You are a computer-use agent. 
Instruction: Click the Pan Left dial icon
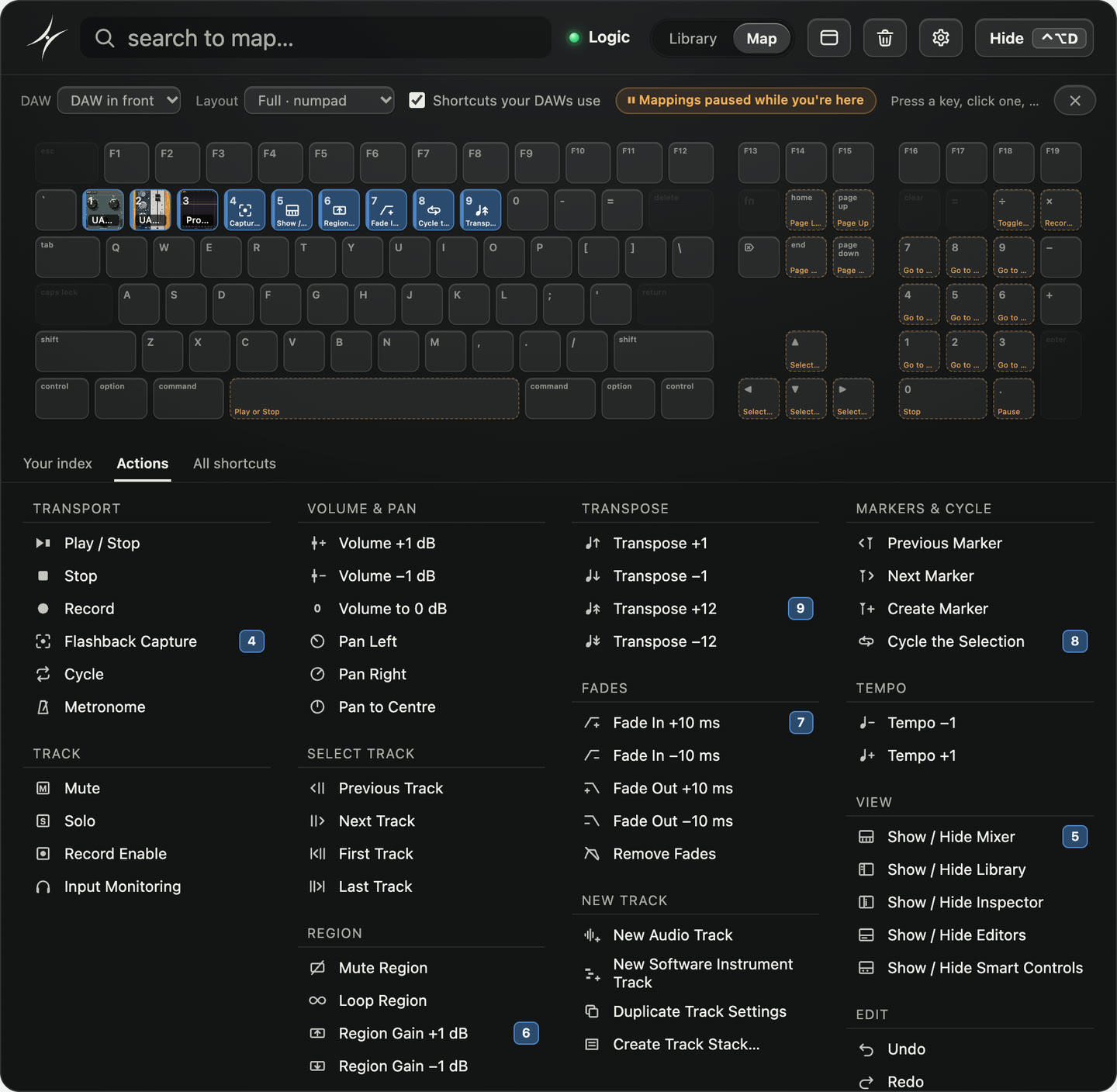(317, 641)
